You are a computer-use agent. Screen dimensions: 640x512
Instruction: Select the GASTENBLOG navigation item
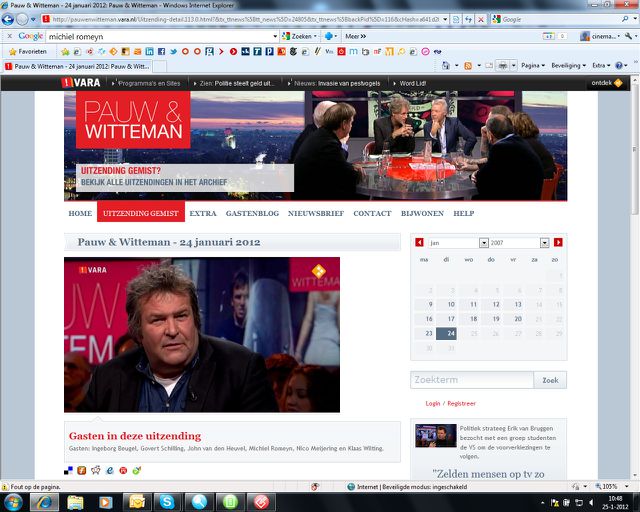tap(252, 213)
